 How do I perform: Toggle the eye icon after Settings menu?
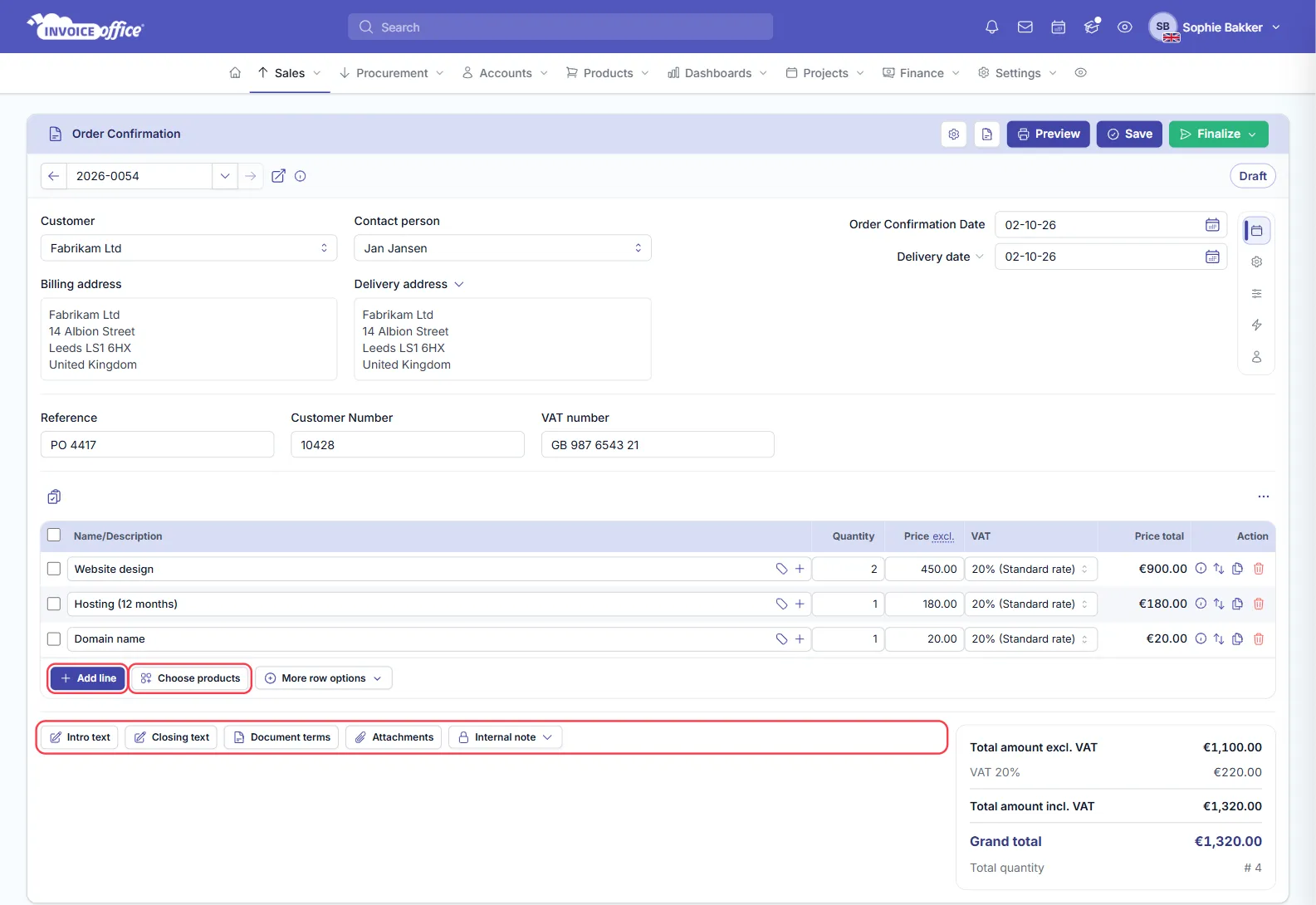click(1081, 73)
